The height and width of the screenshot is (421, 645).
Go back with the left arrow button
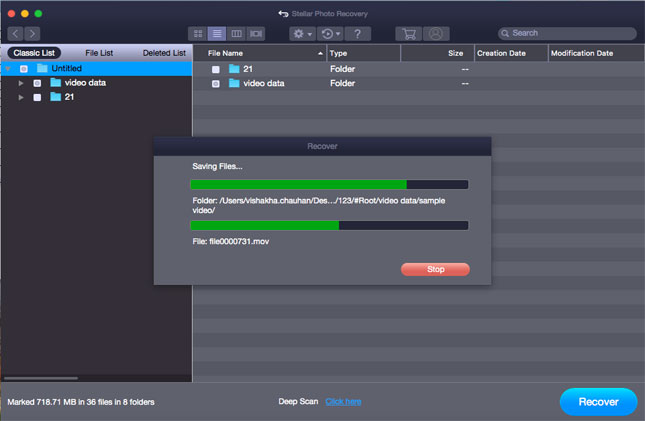15,33
